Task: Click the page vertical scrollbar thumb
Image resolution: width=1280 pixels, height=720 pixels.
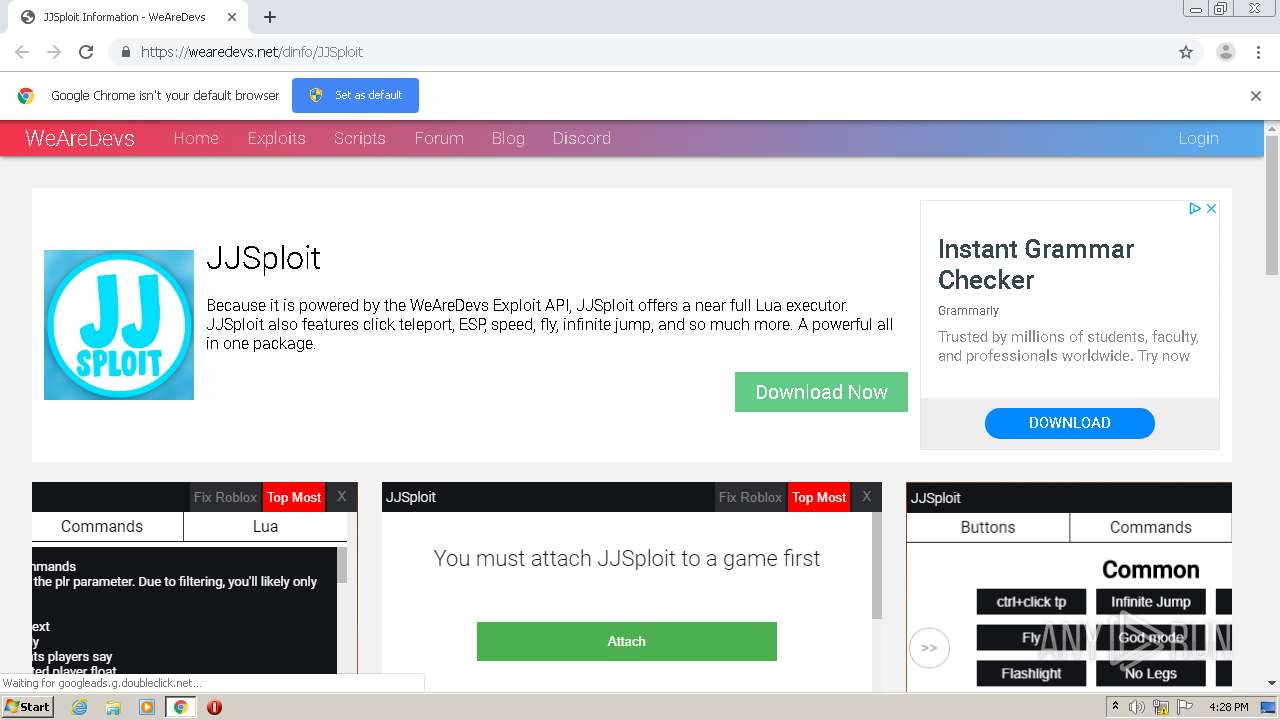Action: pos(1272,205)
